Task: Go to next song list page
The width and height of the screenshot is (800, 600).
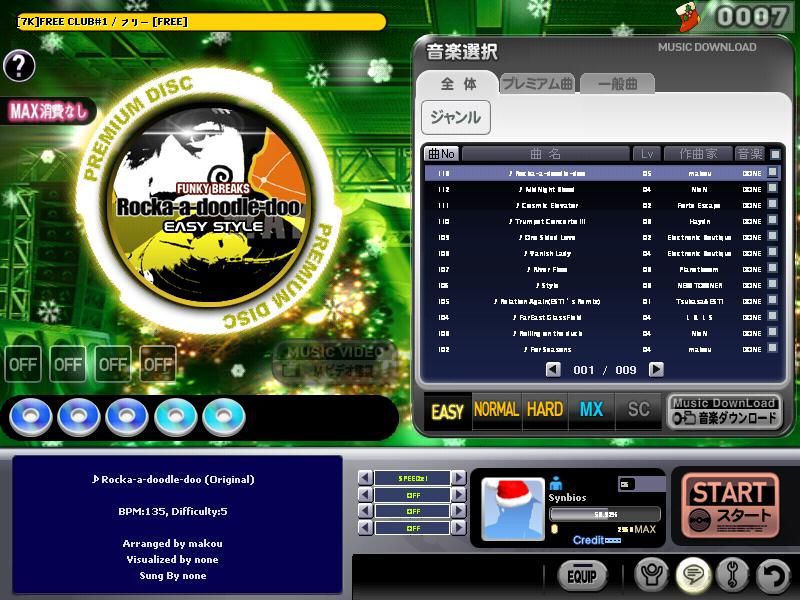Action: pos(656,370)
